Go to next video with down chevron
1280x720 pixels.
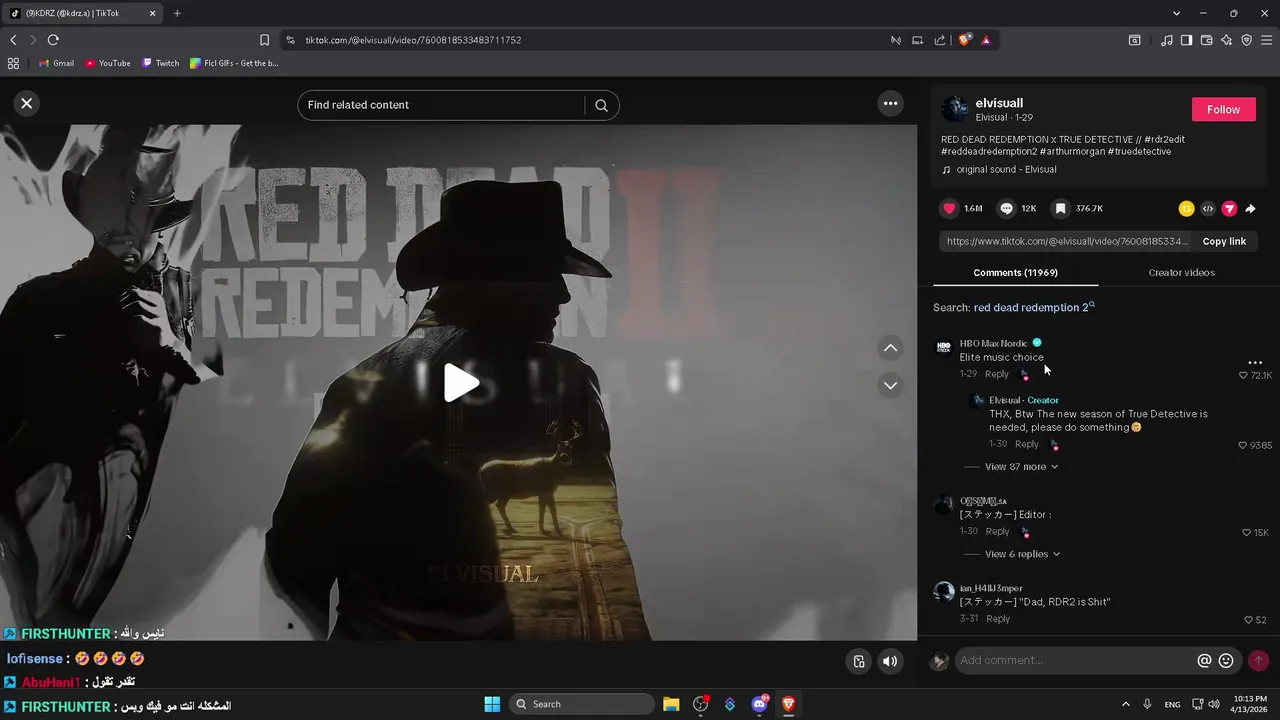click(x=890, y=385)
